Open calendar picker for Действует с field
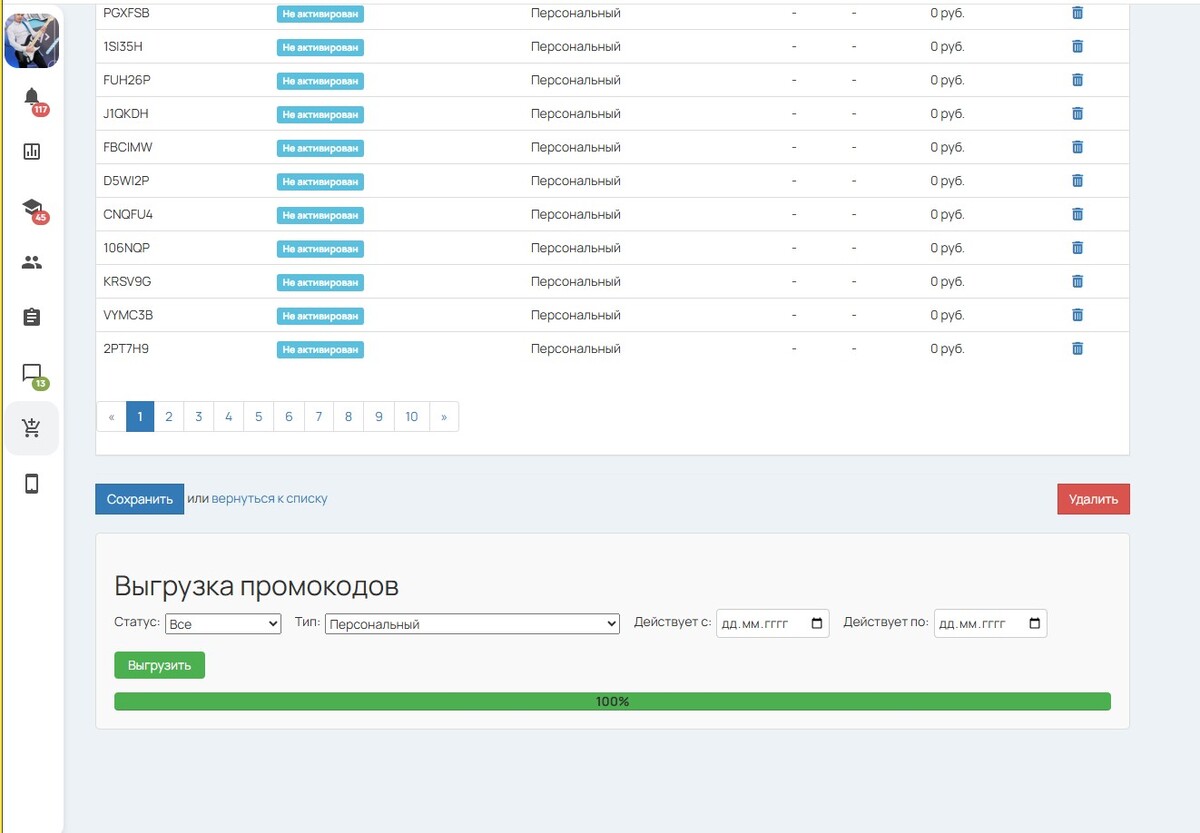 817,624
